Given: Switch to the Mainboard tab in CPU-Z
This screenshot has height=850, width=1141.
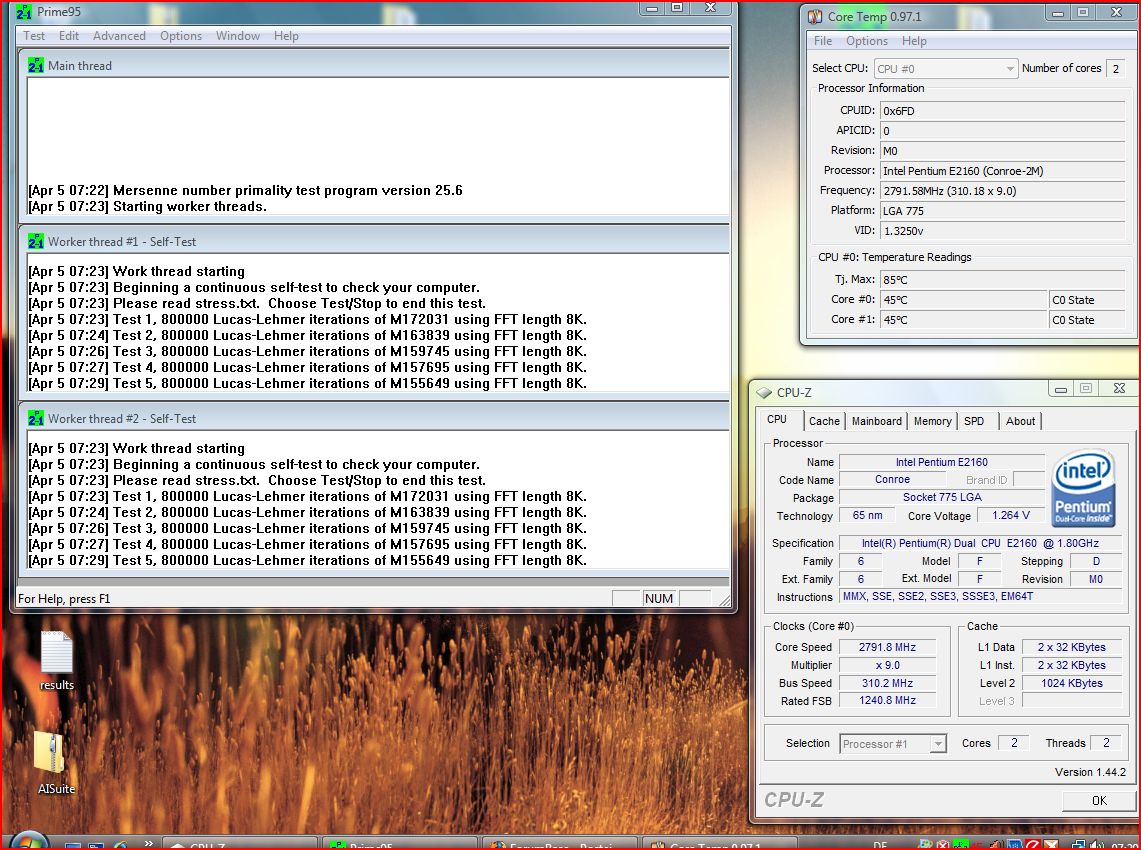Looking at the screenshot, I should click(x=877, y=421).
